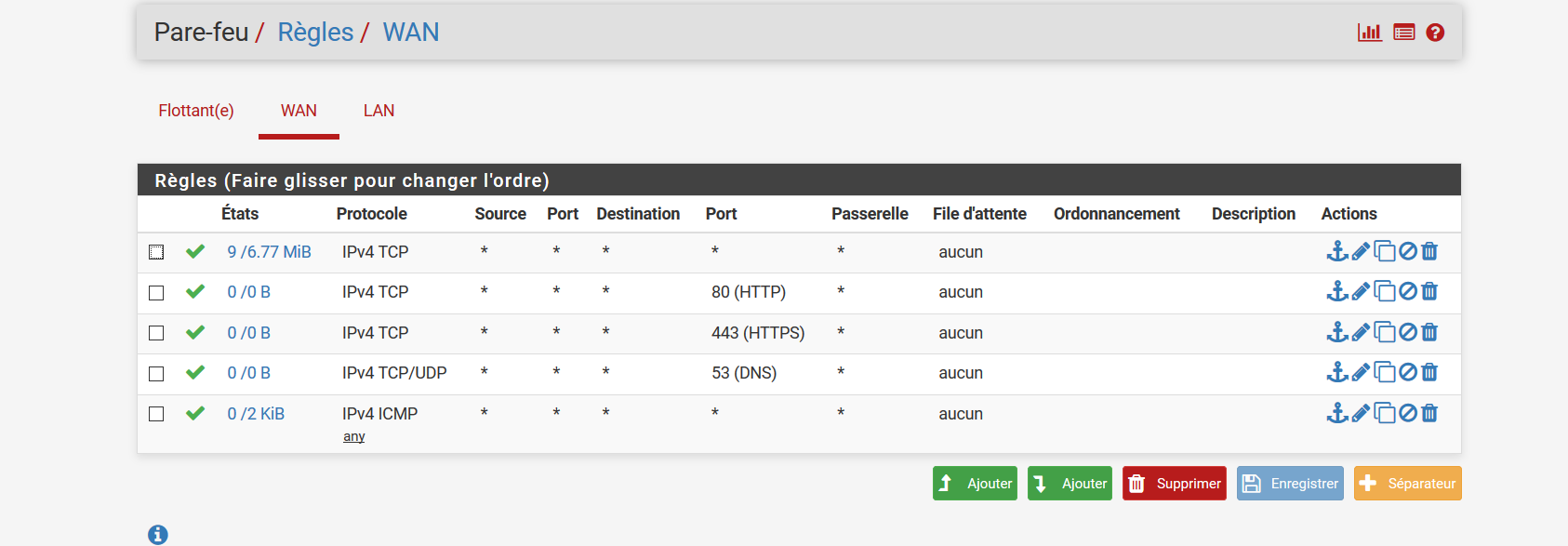1568x546 pixels.
Task: Show the info icon below the rules table
Action: (x=158, y=535)
